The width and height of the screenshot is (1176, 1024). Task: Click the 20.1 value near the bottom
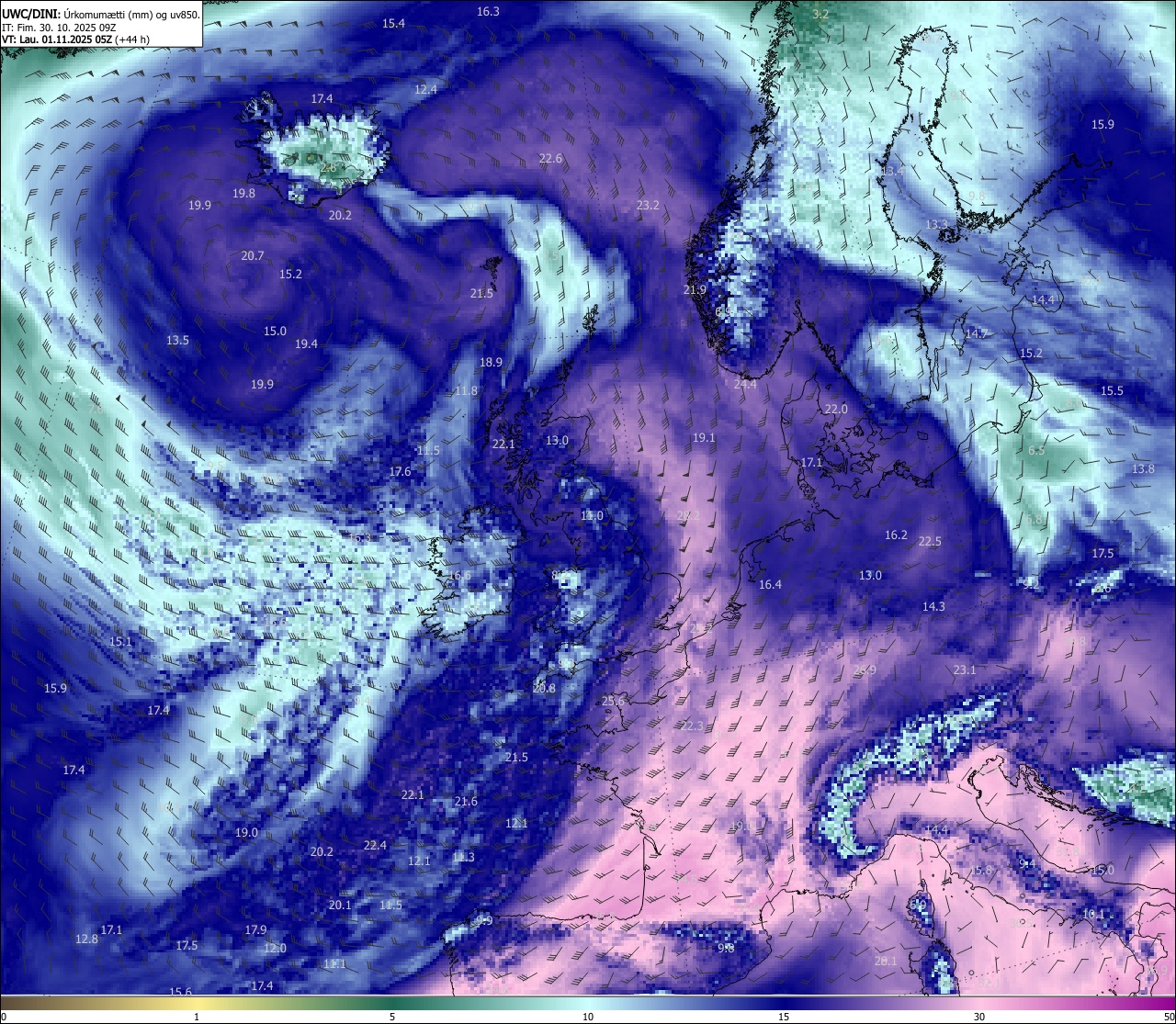coord(340,906)
